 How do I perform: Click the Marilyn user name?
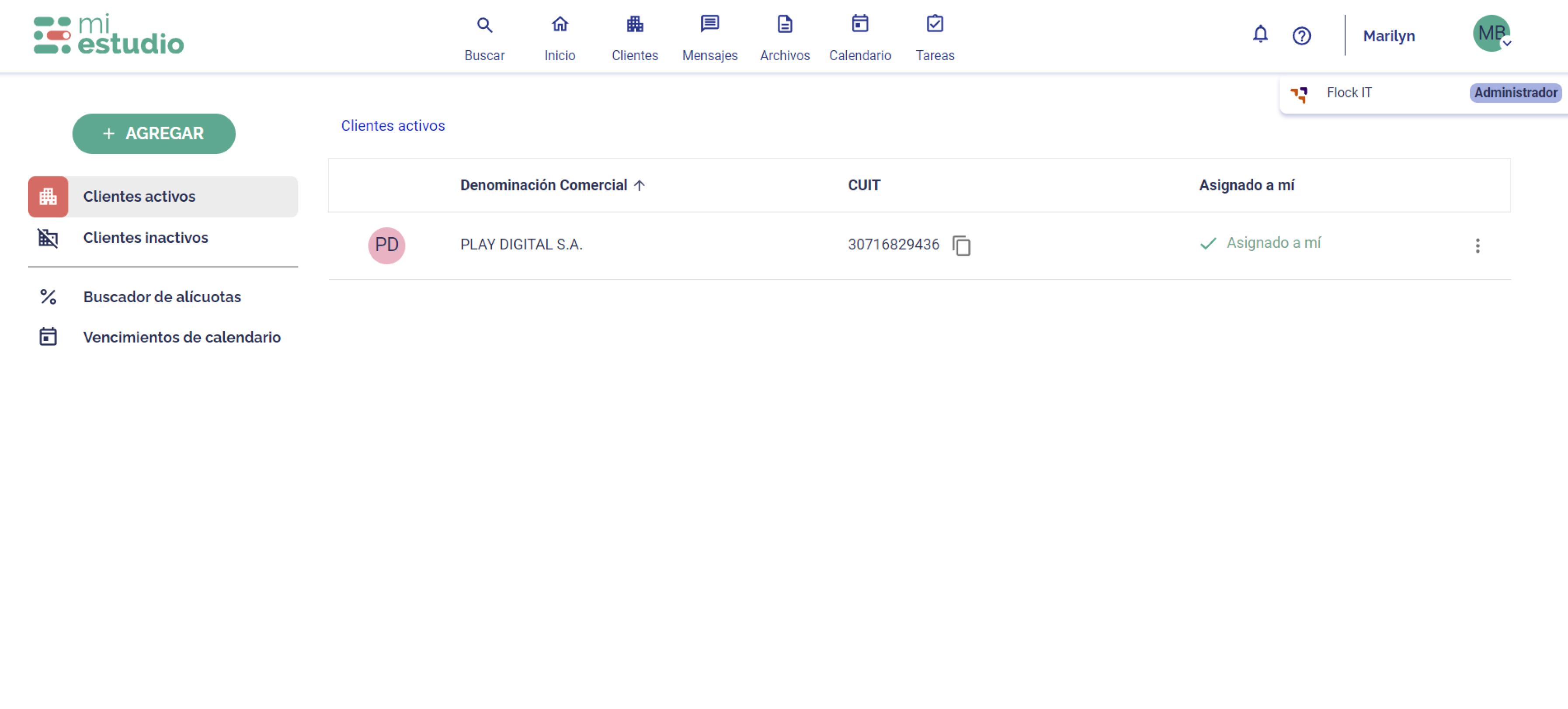click(1388, 36)
